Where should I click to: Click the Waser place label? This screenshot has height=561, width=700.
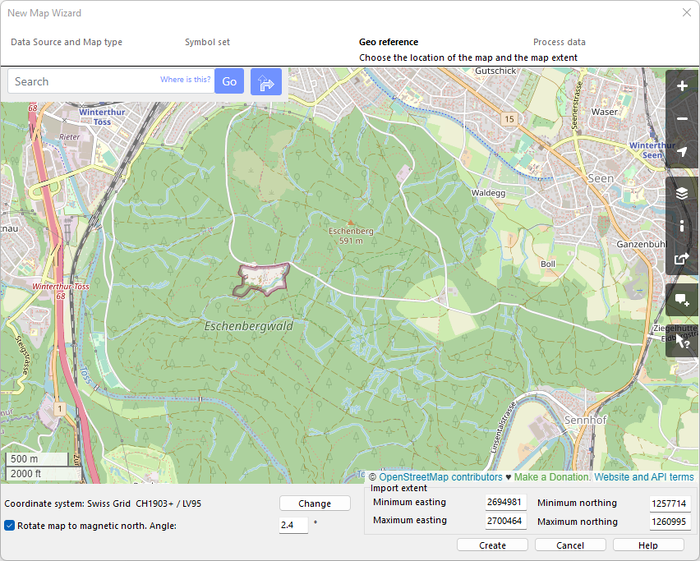604,112
